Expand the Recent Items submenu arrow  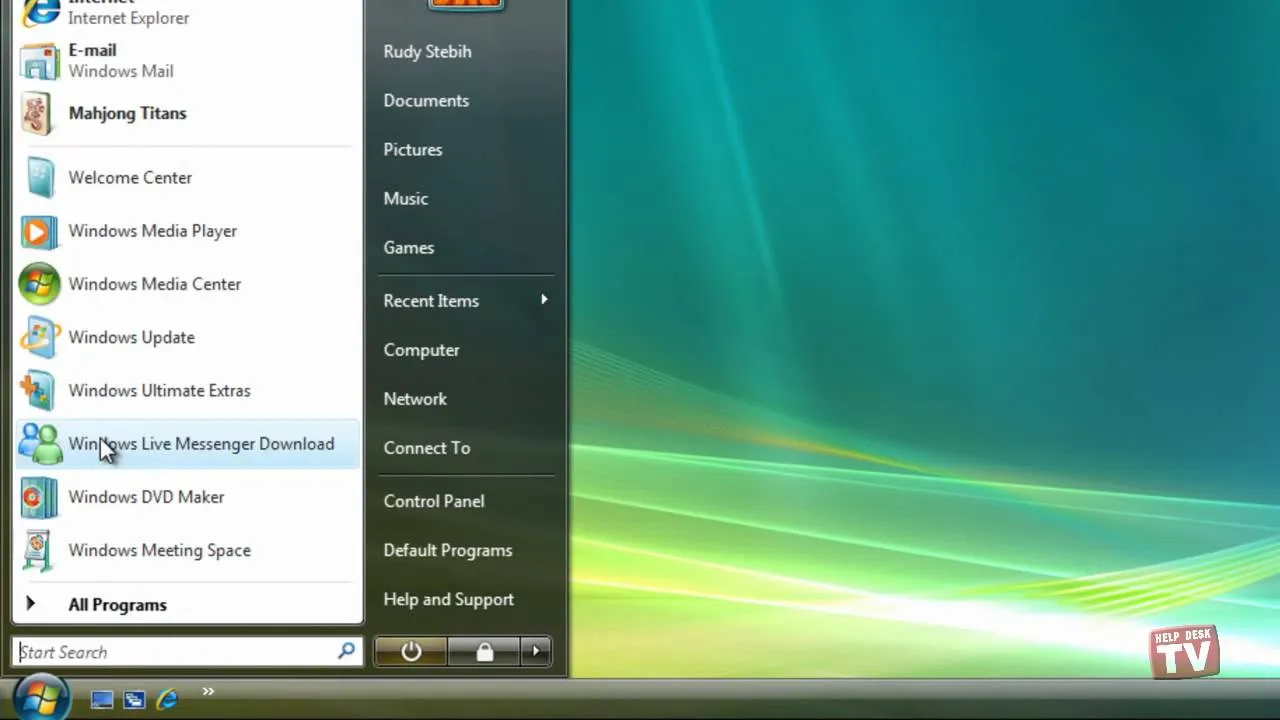544,299
